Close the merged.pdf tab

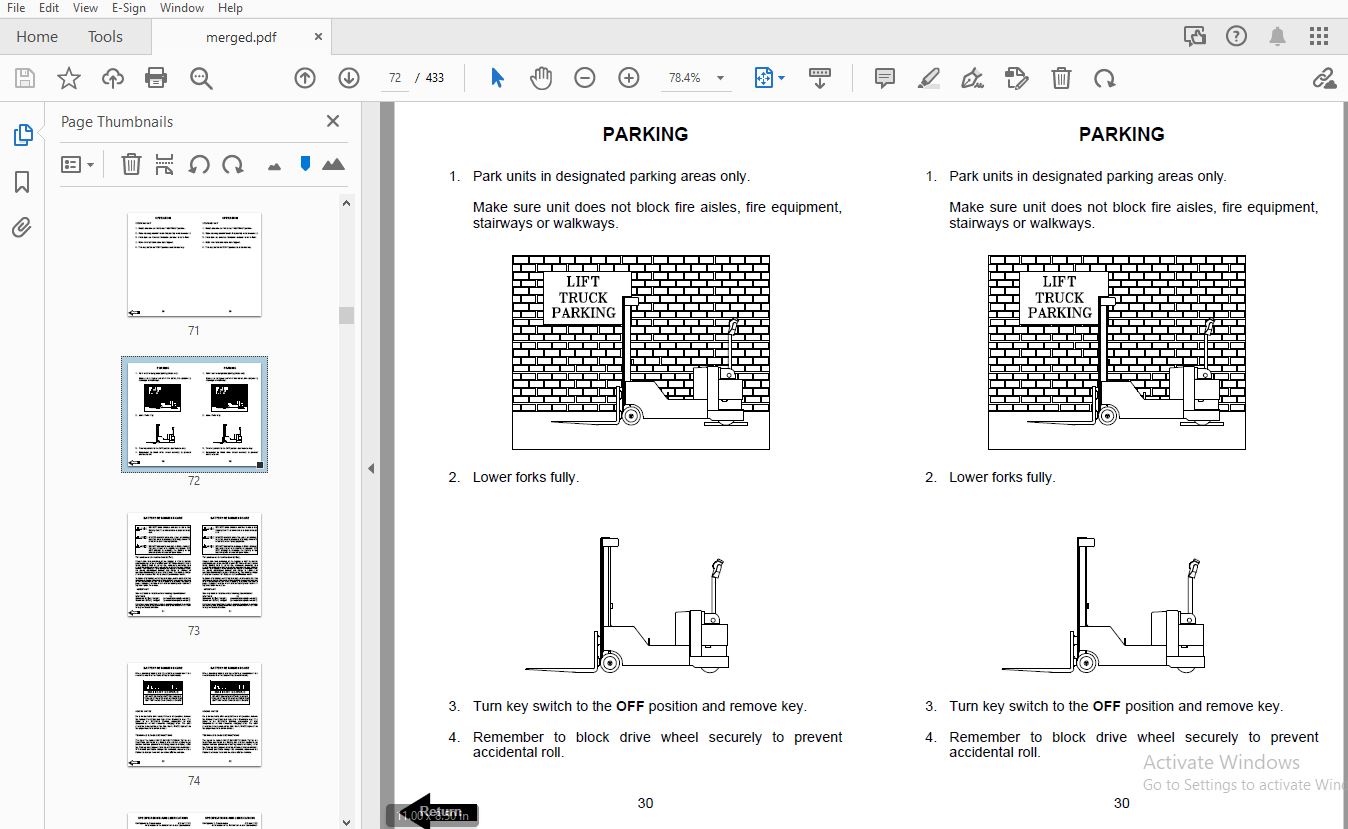(318, 37)
